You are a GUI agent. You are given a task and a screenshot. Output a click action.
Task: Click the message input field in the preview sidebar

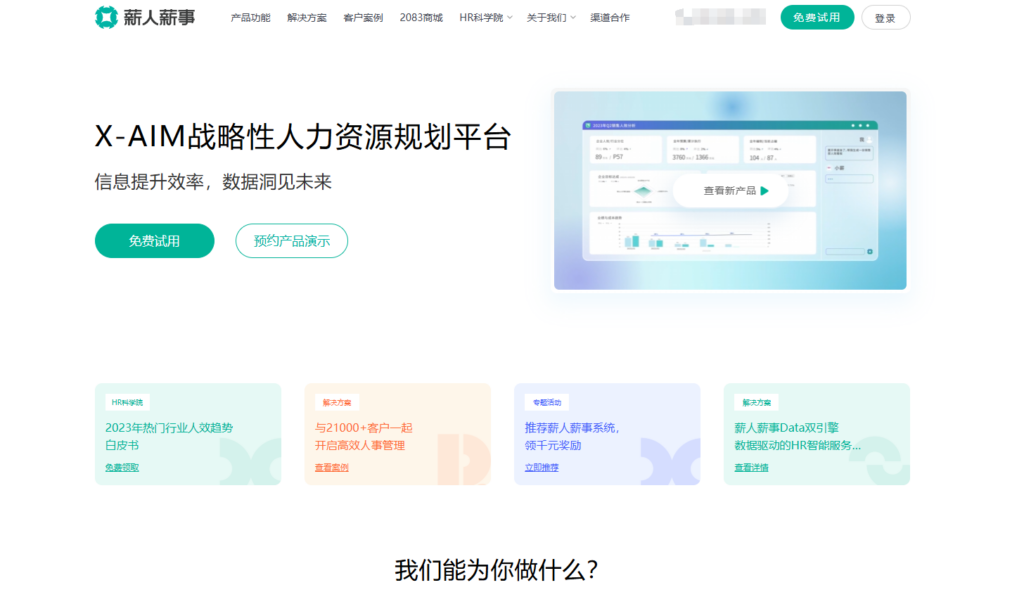click(x=845, y=251)
